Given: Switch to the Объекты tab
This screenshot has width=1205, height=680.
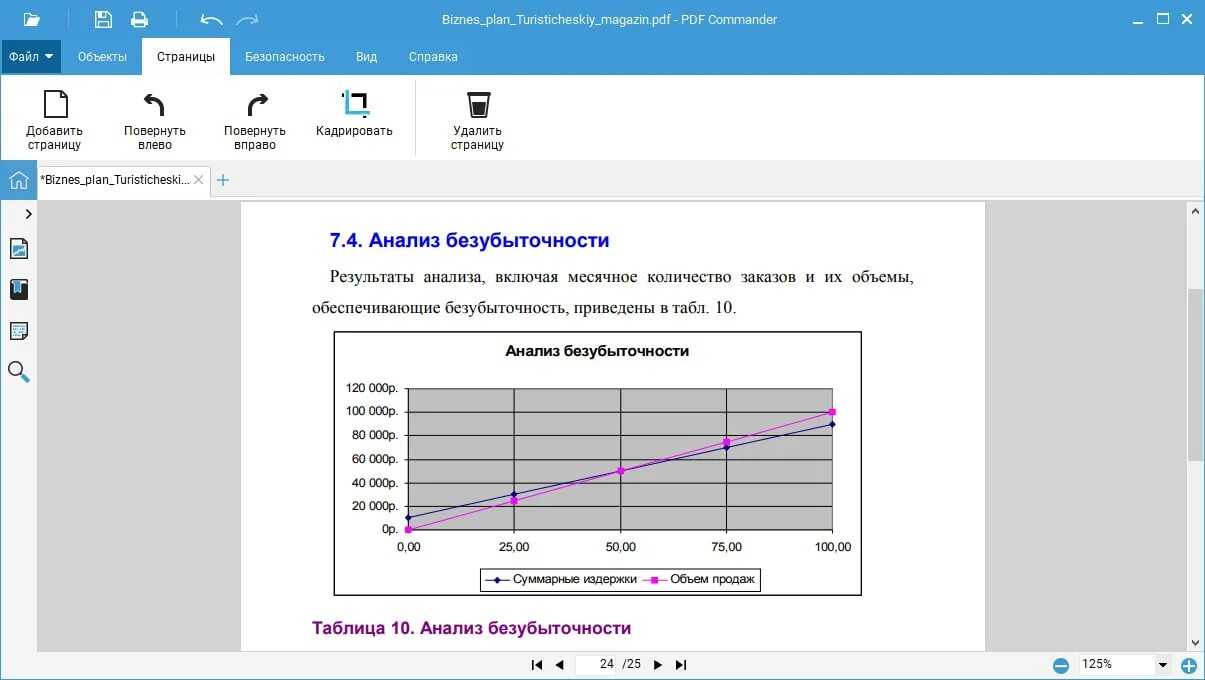Looking at the screenshot, I should pos(102,57).
